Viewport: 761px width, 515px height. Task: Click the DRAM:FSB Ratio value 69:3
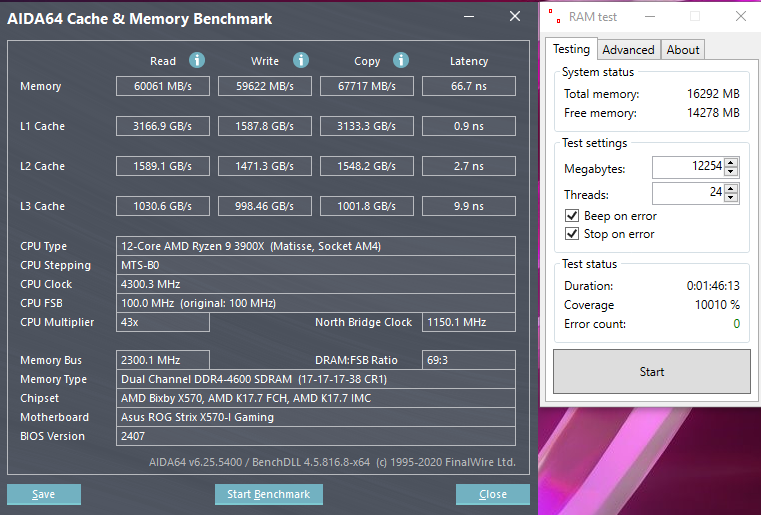[x=468, y=360]
